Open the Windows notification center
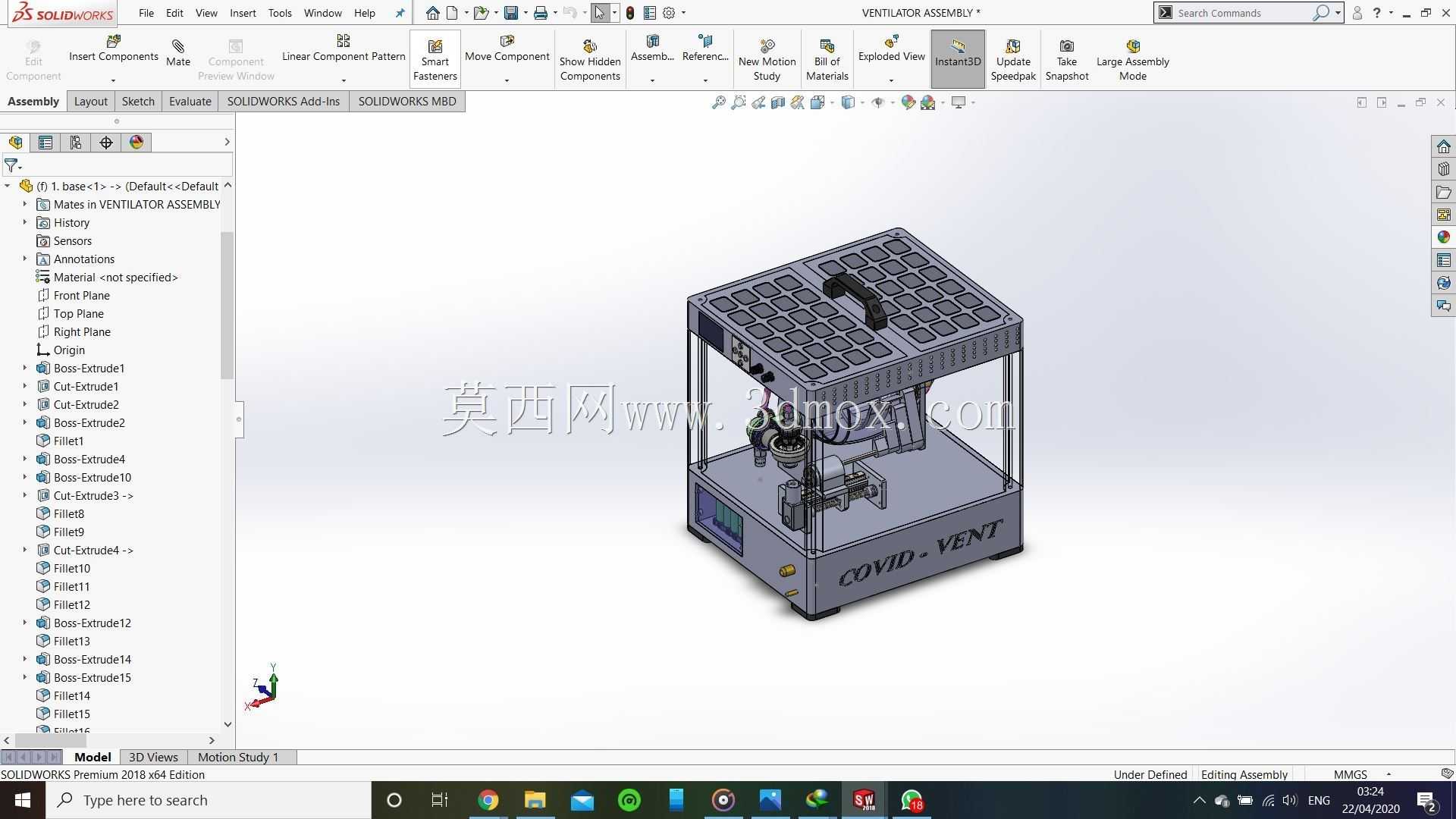The height and width of the screenshot is (819, 1456). click(x=1426, y=800)
